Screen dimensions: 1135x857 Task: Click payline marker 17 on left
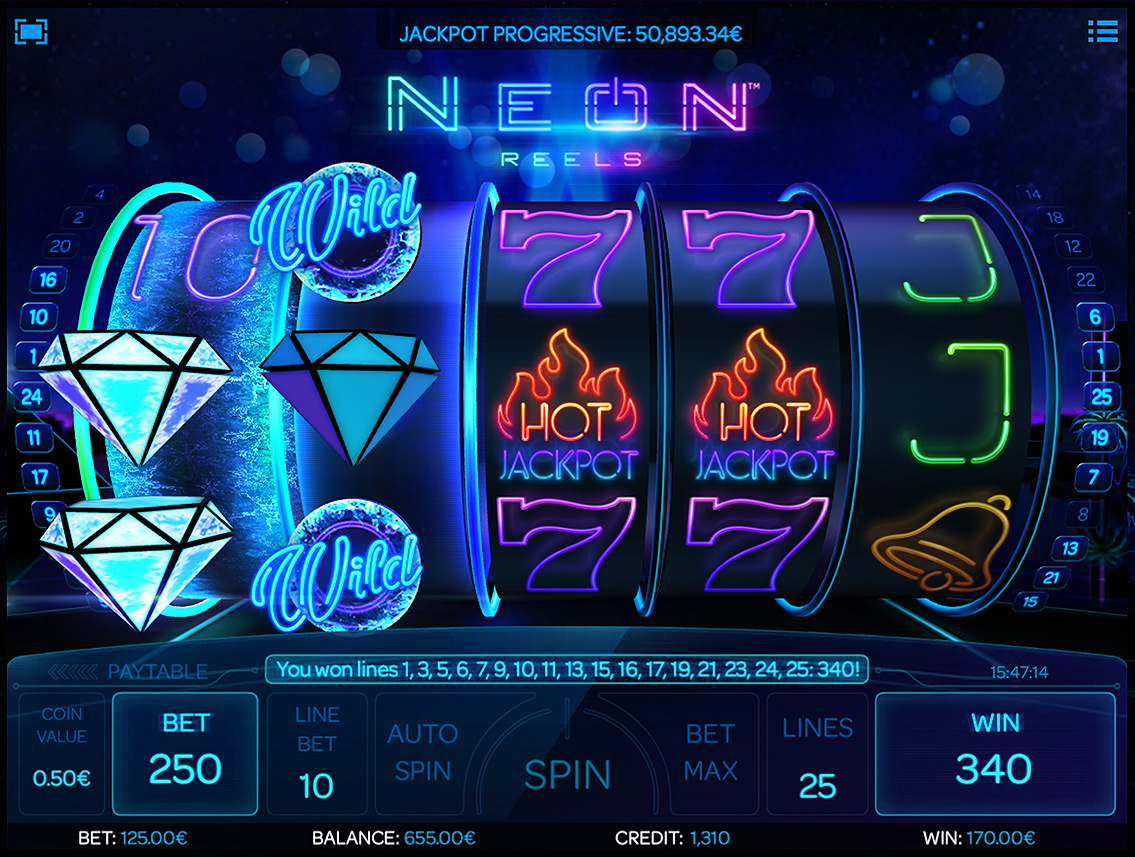pyautogui.click(x=39, y=476)
